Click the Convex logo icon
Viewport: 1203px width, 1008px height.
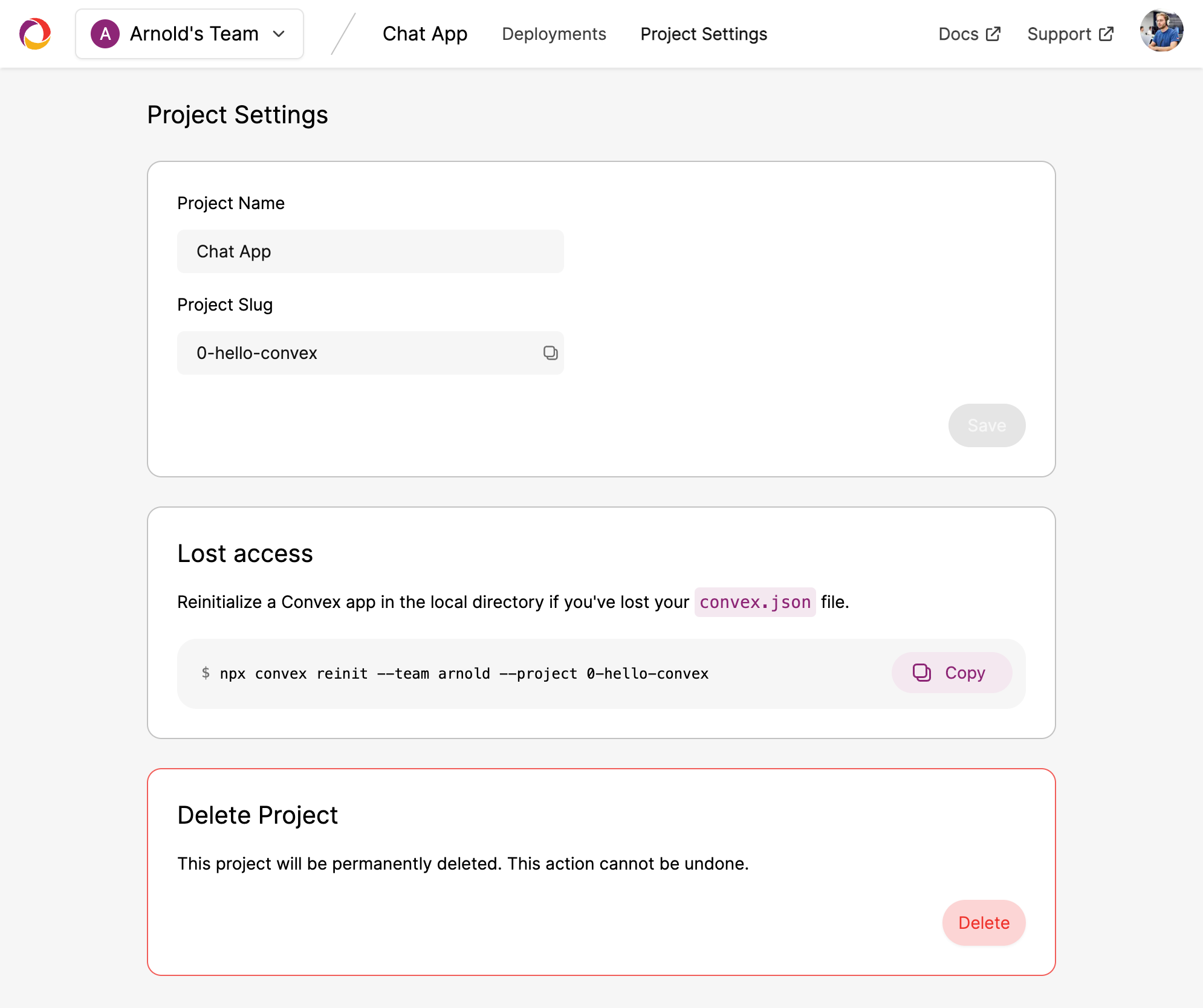coord(35,34)
